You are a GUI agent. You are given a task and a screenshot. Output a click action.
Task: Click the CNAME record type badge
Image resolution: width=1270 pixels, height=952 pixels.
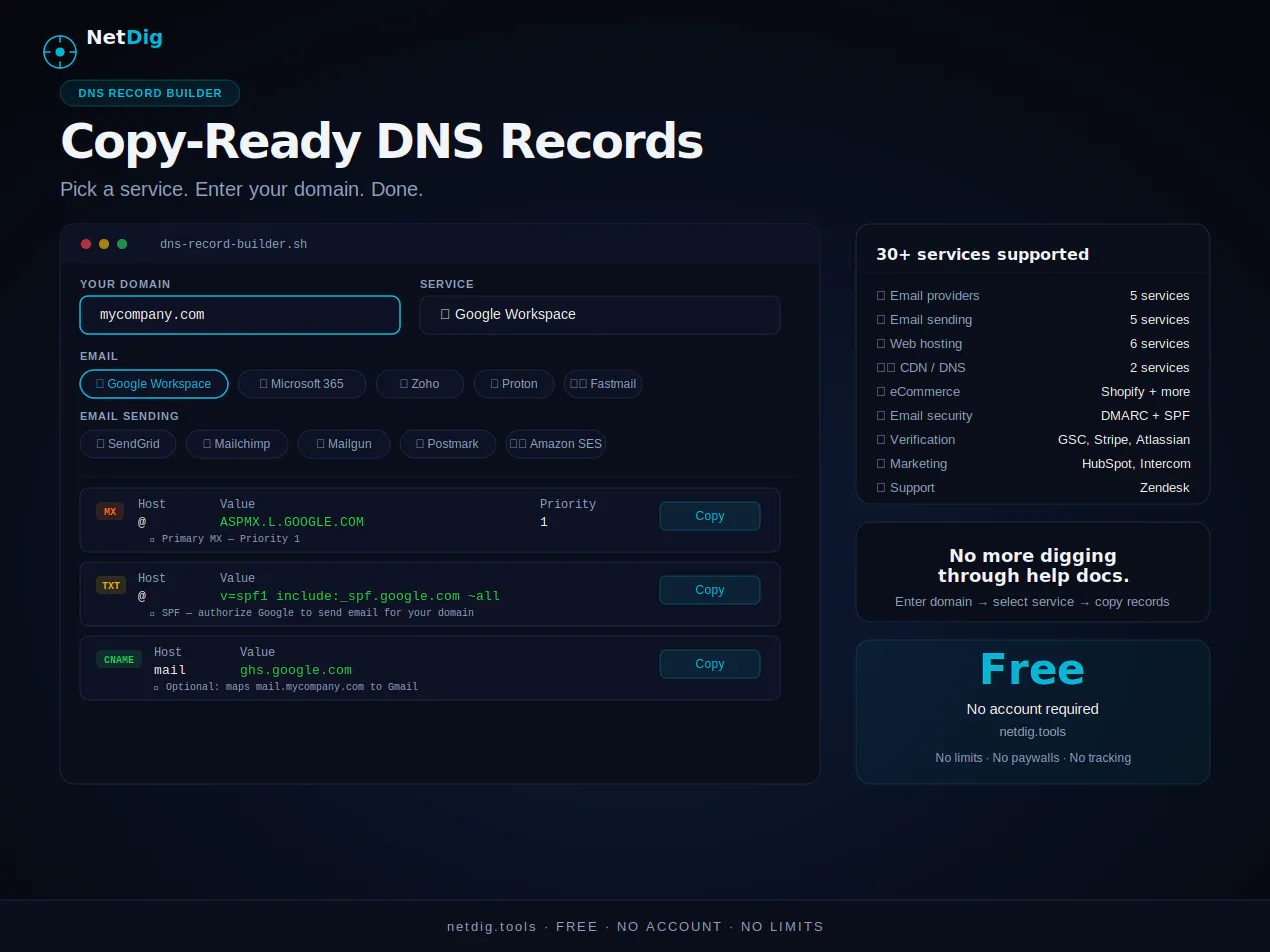[119, 660]
